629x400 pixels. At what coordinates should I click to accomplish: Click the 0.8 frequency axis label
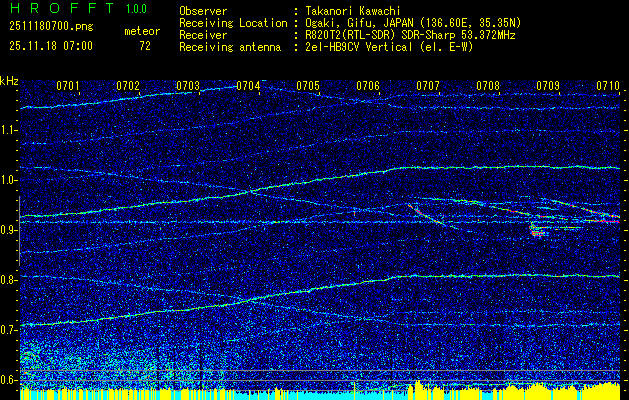8,280
